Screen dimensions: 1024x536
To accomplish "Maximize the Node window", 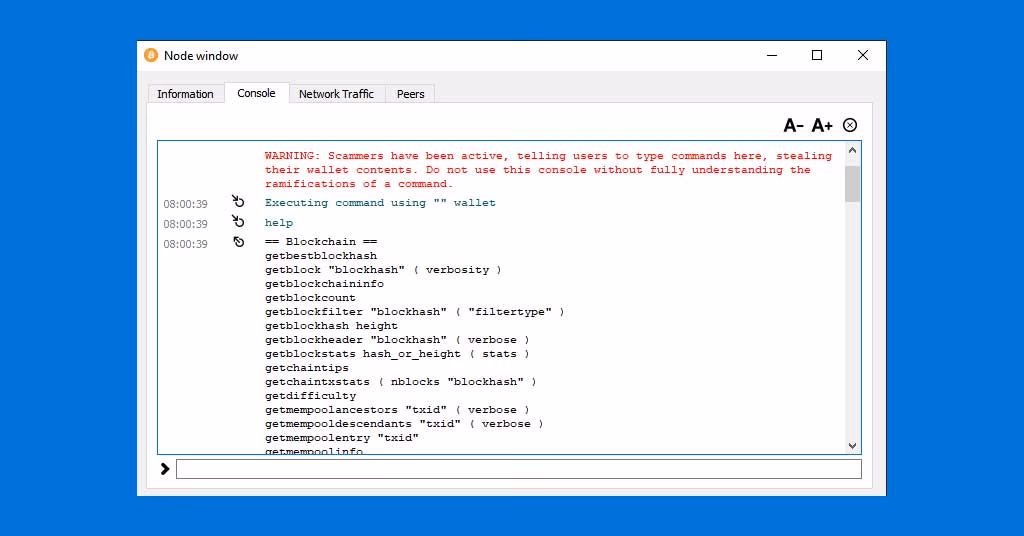I will click(817, 55).
